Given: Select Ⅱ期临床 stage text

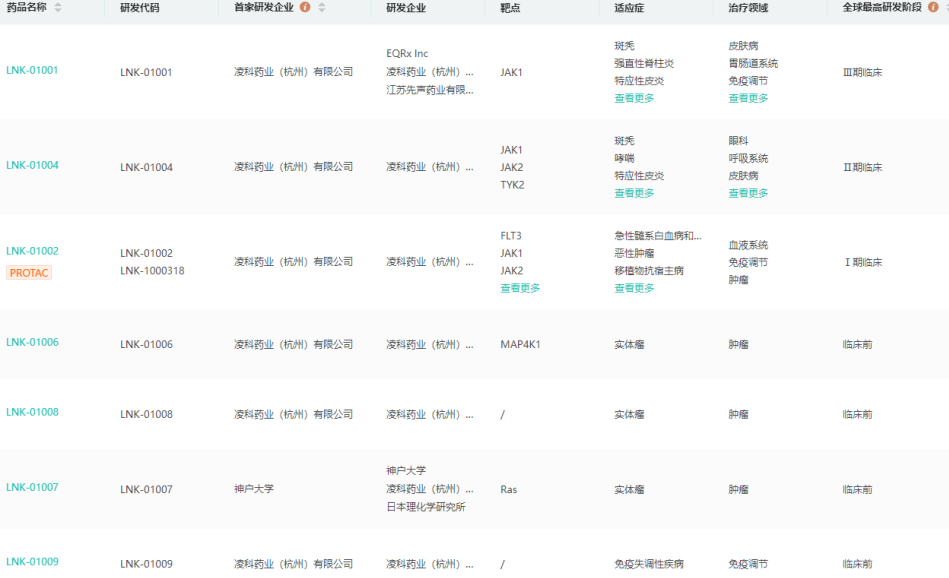Looking at the screenshot, I should (x=862, y=167).
